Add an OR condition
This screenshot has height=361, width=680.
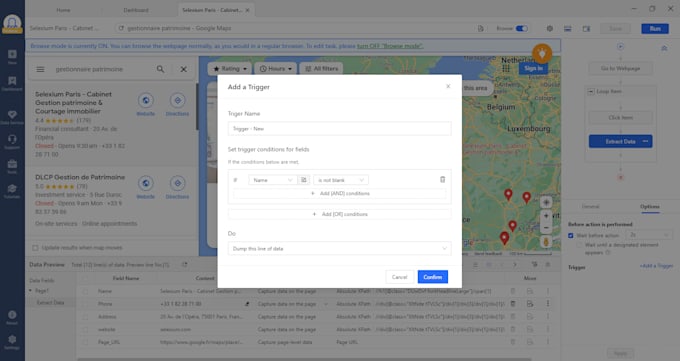coord(340,214)
